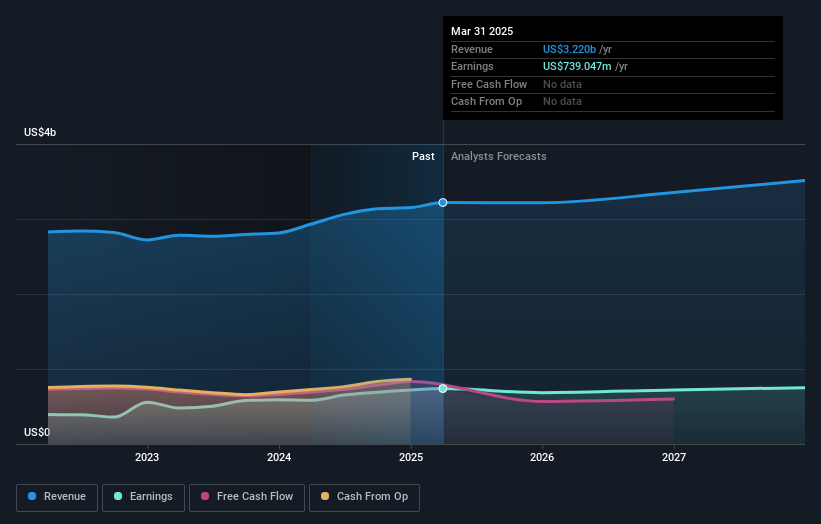Click the US$739.047m earnings value
Screen dimensions: 821x524
[x=577, y=66]
